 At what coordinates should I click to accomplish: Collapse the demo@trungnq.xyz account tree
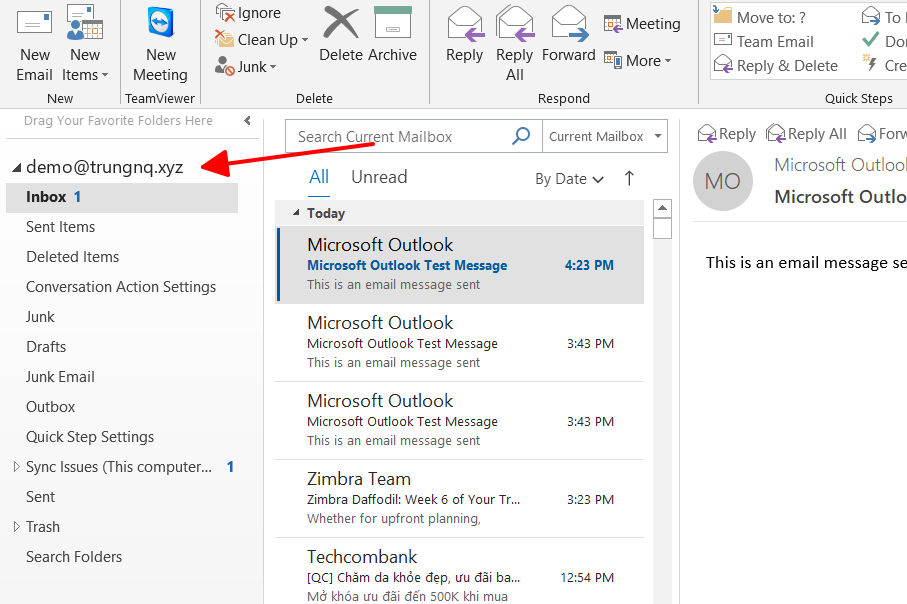point(16,168)
